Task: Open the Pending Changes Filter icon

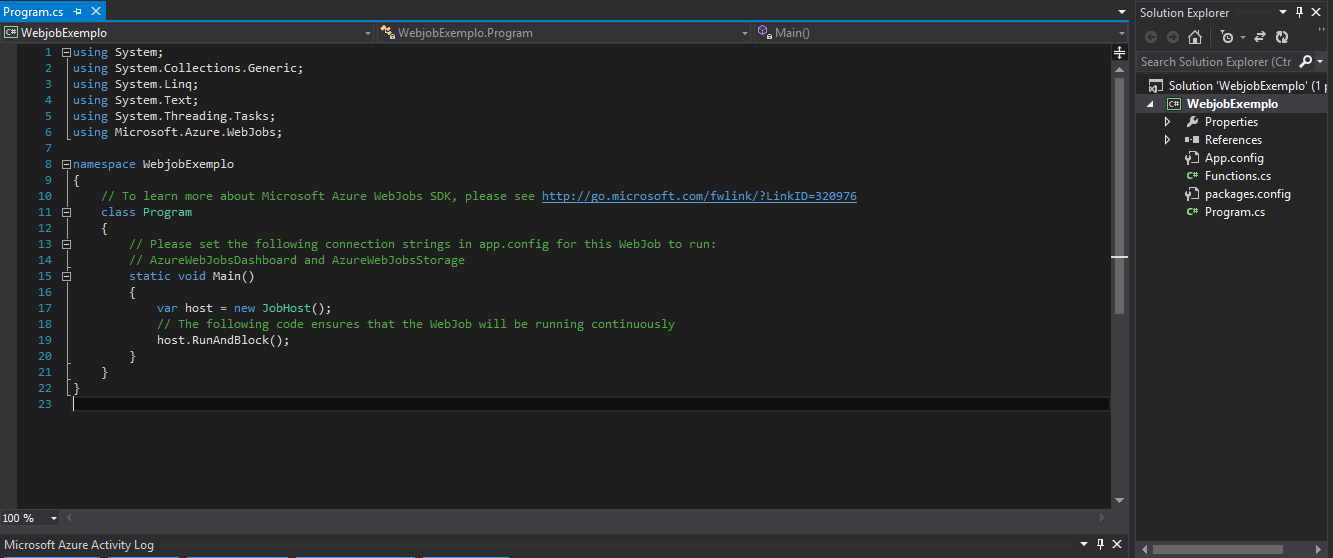Action: (1226, 37)
